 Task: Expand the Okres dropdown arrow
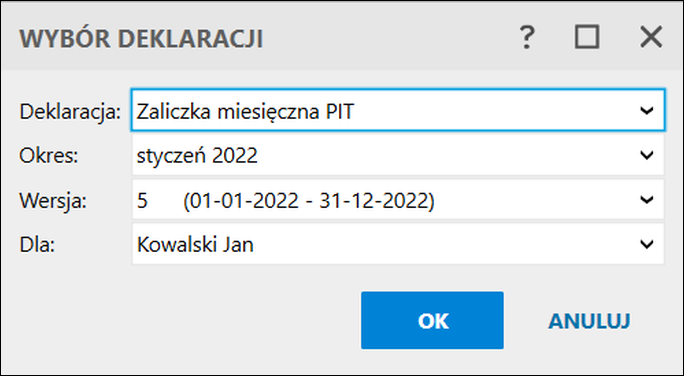(646, 155)
